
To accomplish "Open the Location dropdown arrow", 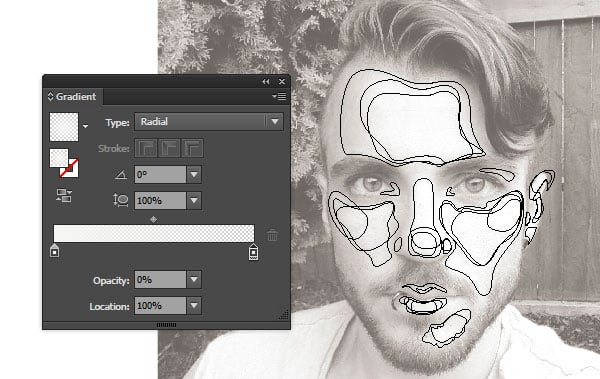I will 194,305.
